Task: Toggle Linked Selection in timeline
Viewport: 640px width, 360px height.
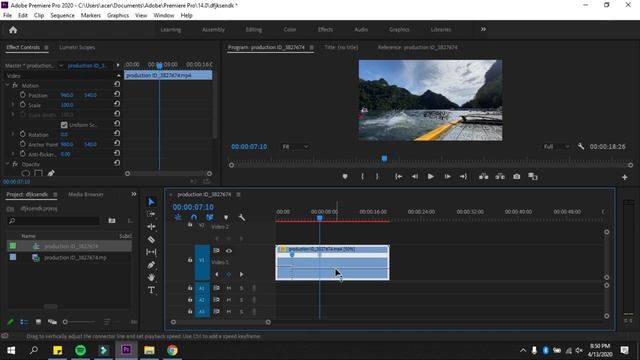Action: 209,218
